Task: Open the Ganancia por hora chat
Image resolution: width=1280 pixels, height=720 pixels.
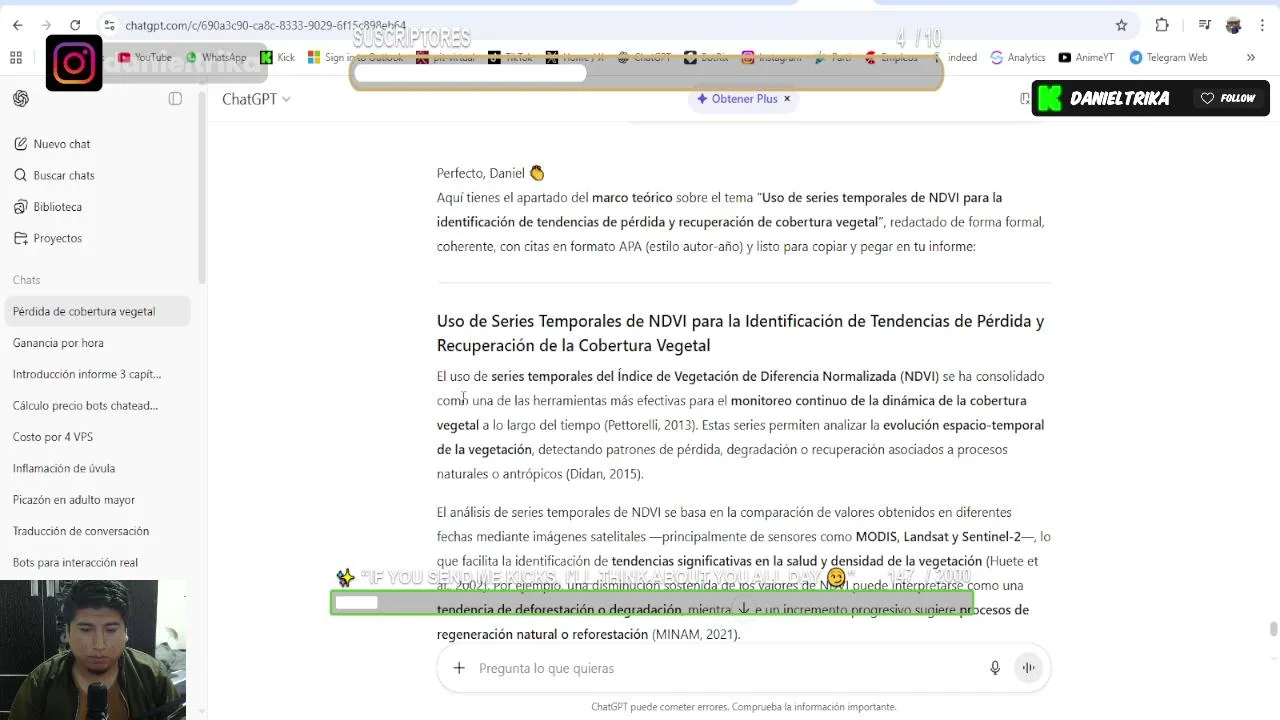Action: tap(97, 343)
